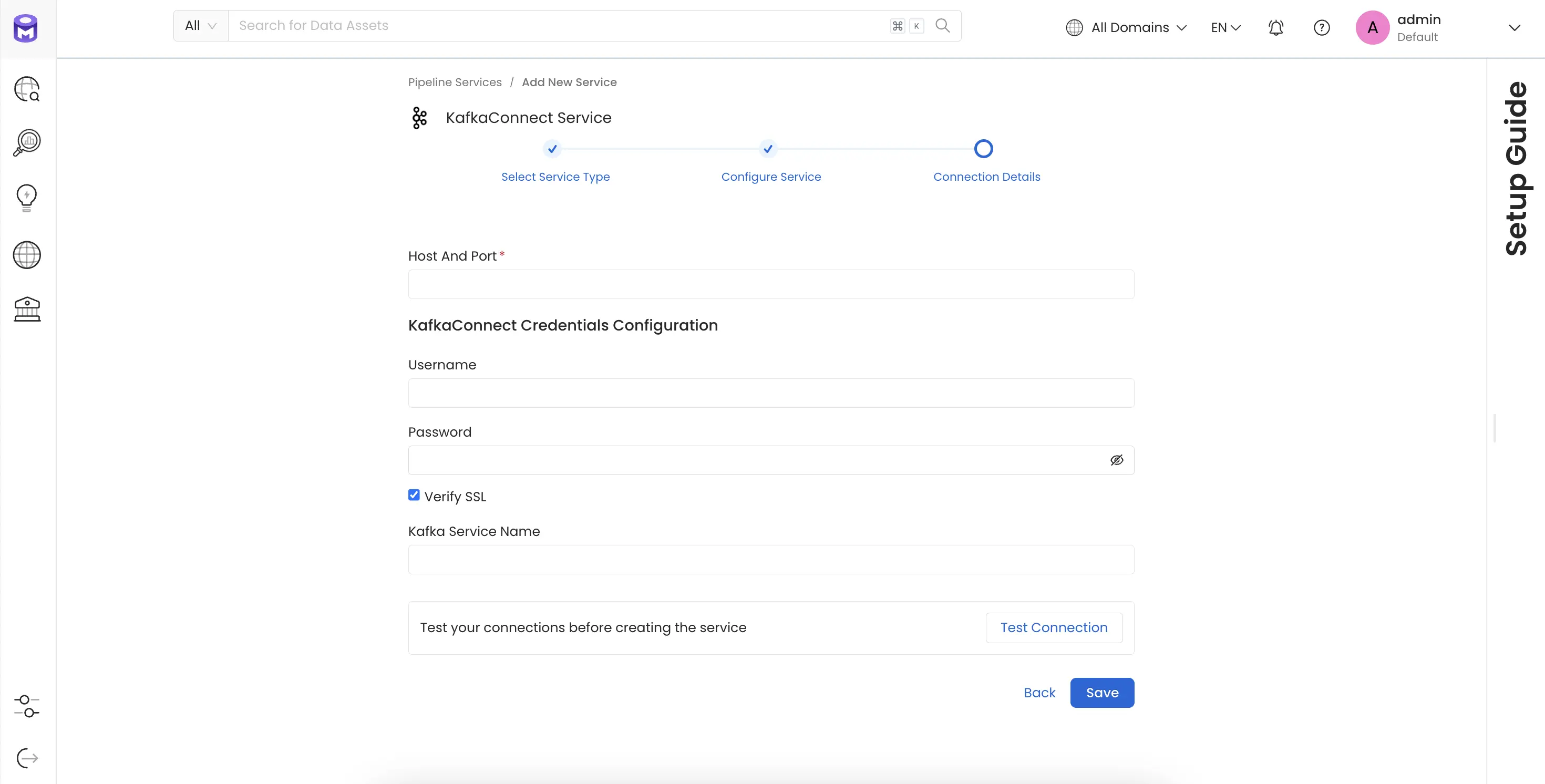
Task: Open the Explore search icon in sidebar
Action: [x=26, y=89]
